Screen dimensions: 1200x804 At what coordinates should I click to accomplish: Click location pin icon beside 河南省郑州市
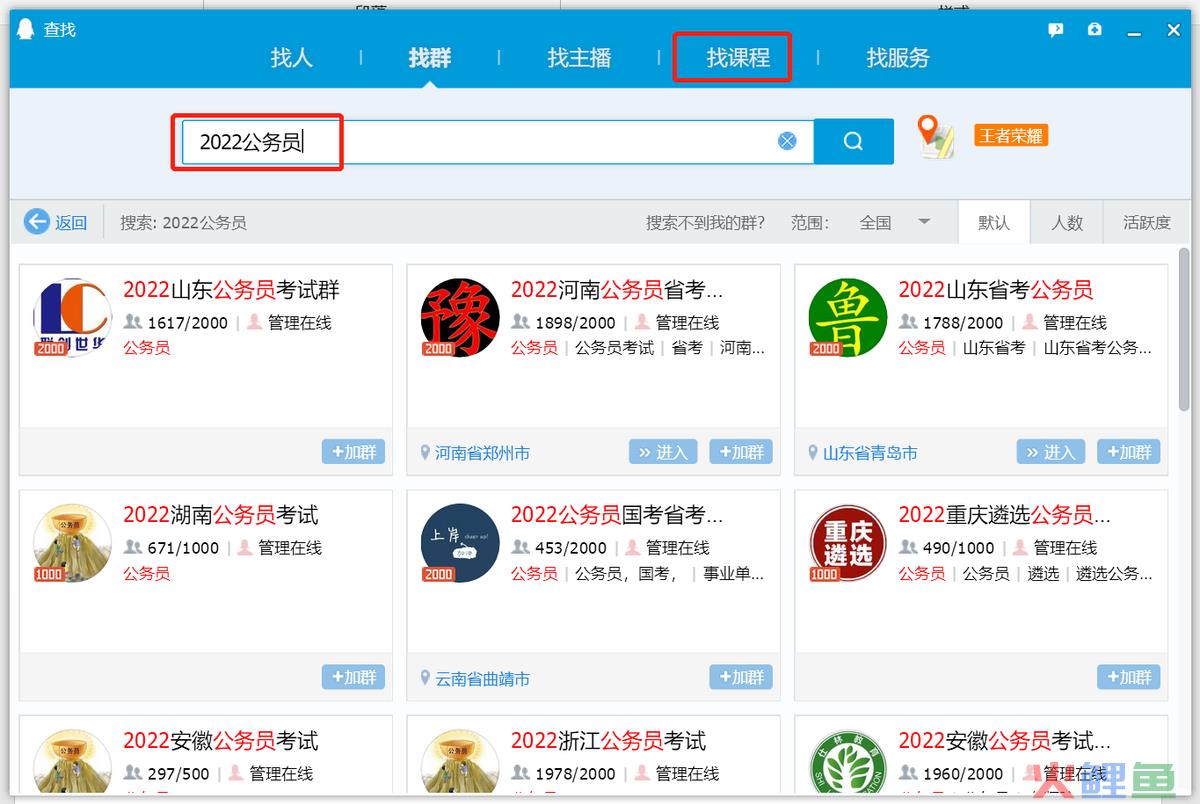click(425, 453)
